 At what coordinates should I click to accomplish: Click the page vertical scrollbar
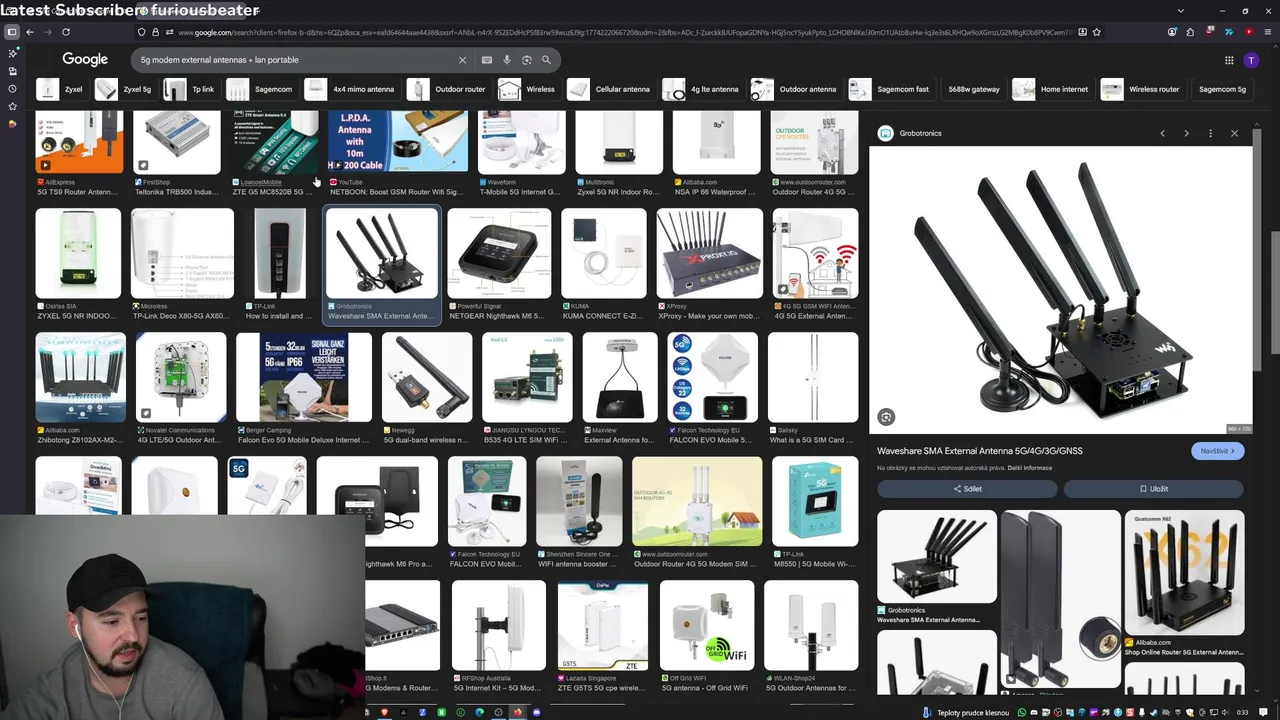[1274, 292]
